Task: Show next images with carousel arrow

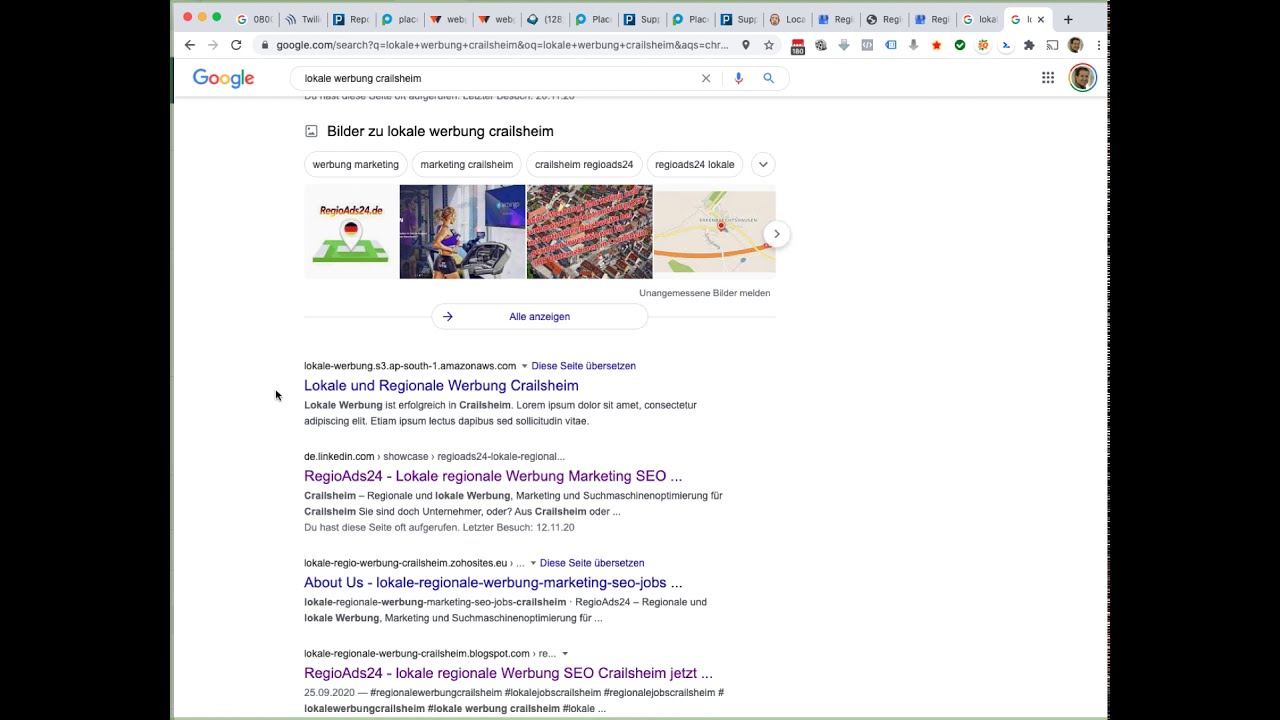Action: click(x=777, y=234)
